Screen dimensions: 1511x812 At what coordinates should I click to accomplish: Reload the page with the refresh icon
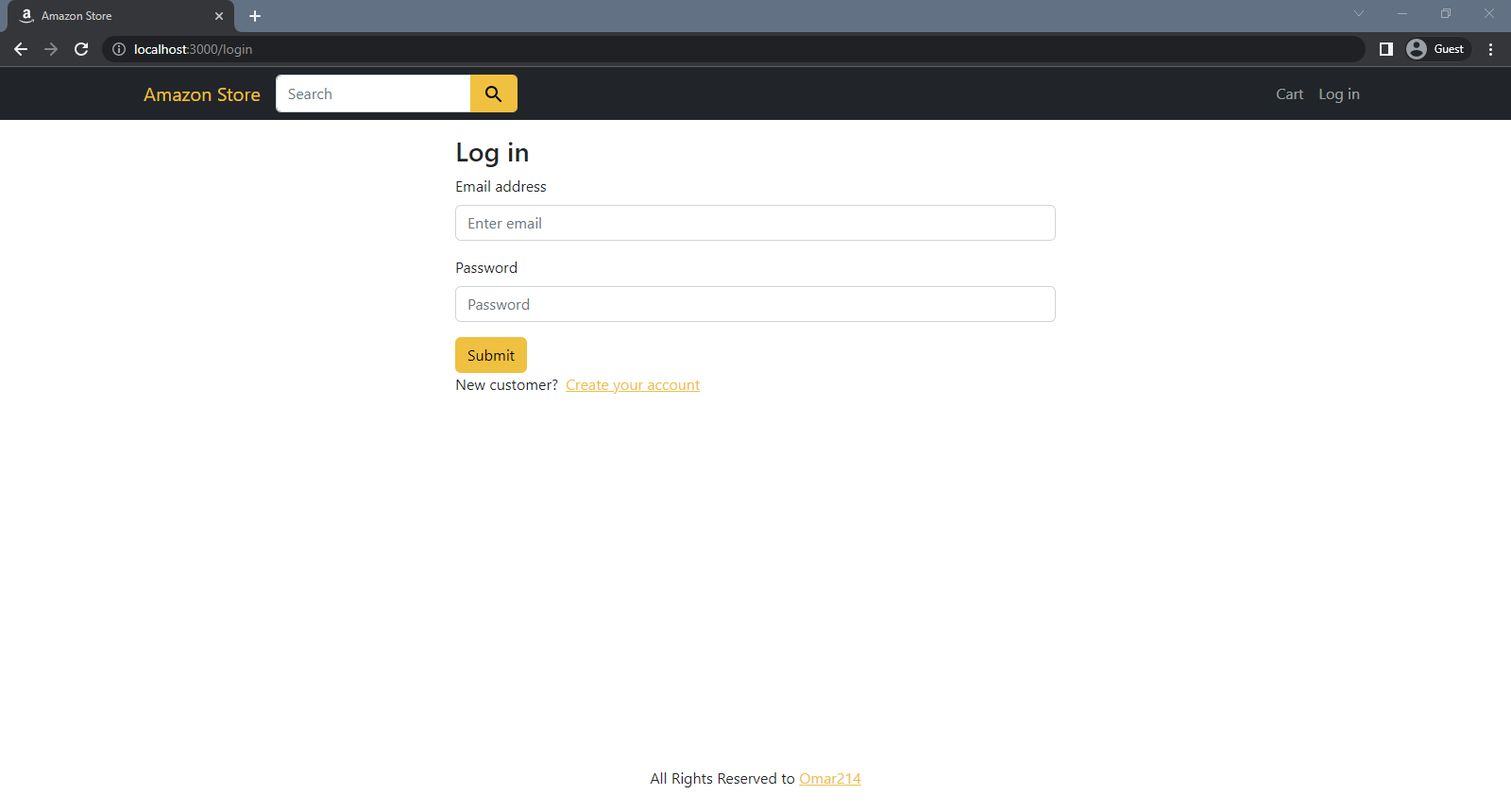click(x=81, y=49)
